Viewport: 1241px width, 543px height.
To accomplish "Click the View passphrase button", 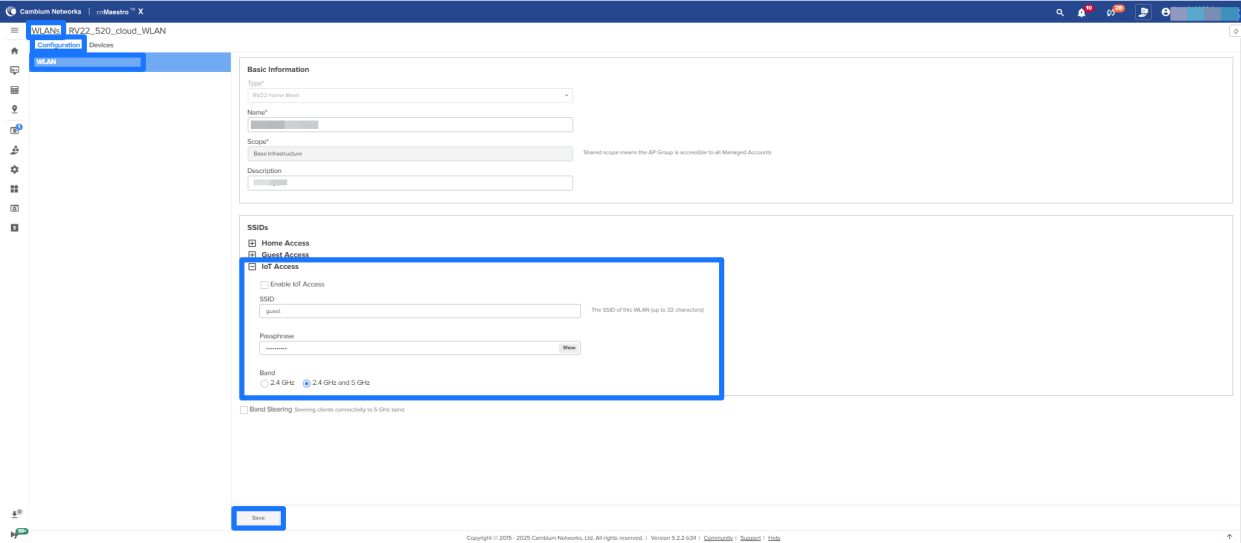I will (568, 348).
